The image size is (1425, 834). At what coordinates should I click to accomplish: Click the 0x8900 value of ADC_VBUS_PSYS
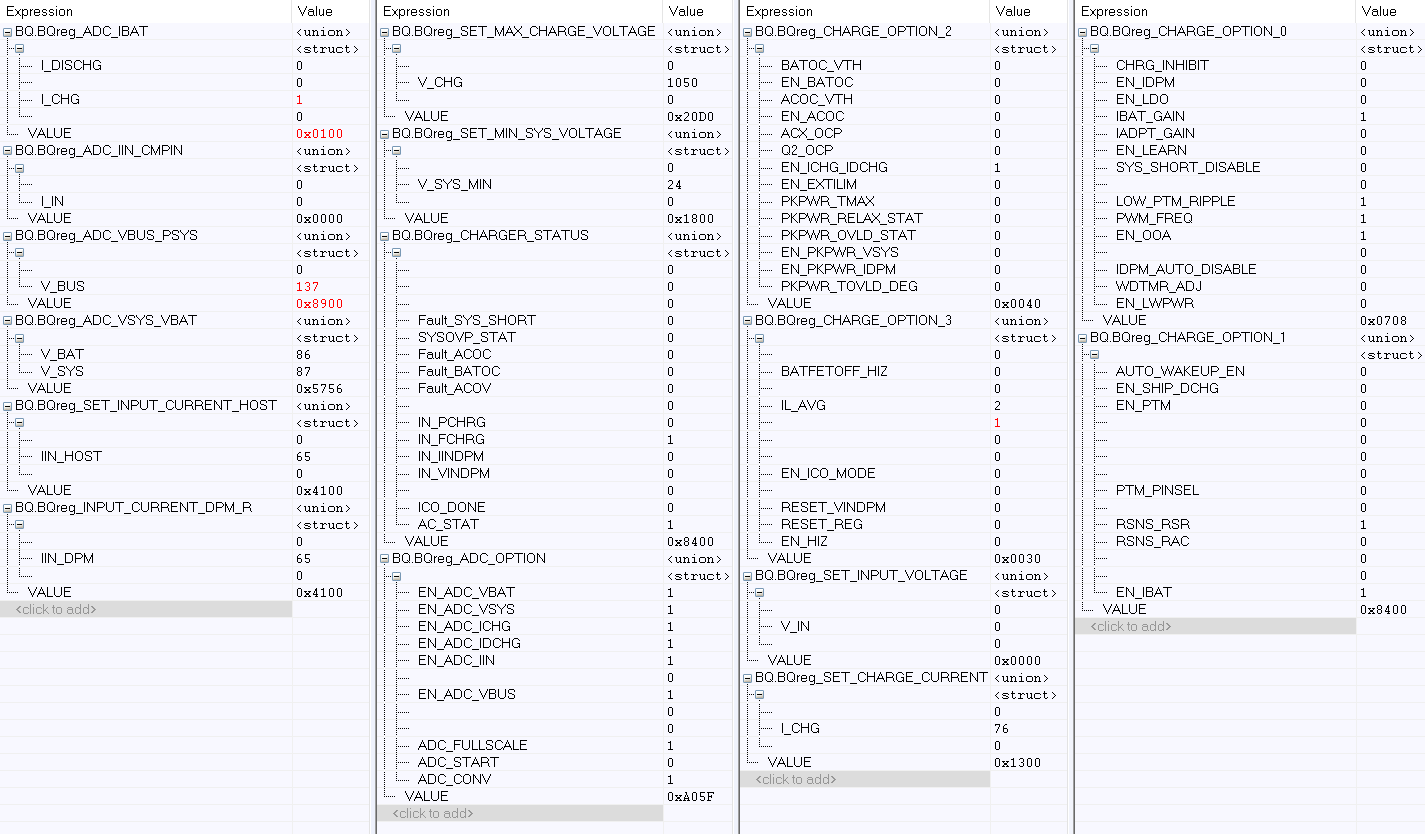(x=319, y=304)
